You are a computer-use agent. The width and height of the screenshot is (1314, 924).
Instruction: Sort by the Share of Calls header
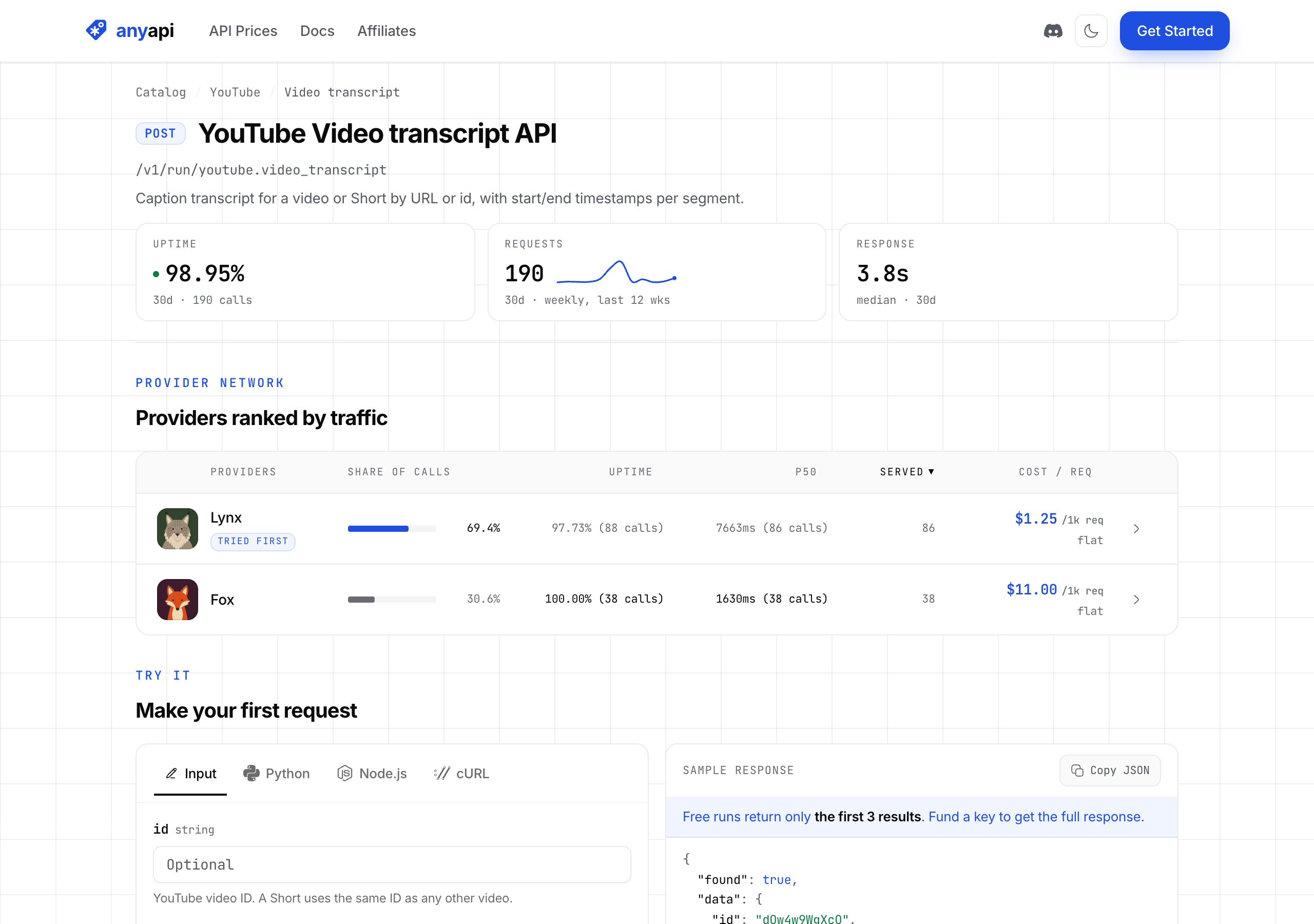(x=399, y=472)
